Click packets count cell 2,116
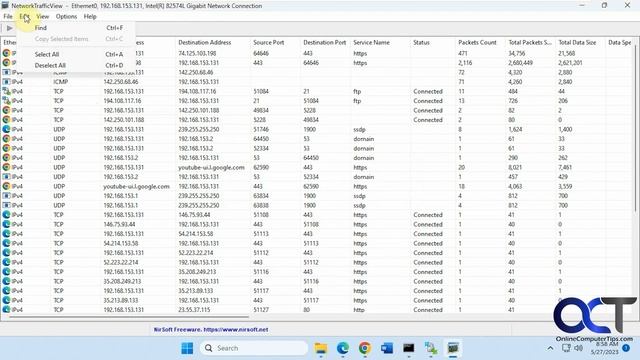The height and width of the screenshot is (360, 640). pos(465,63)
